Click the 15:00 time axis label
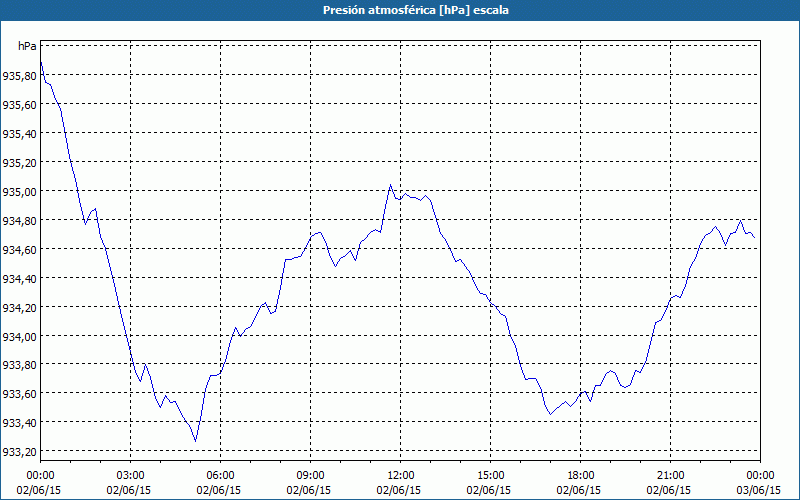Image resolution: width=800 pixels, height=500 pixels. pos(490,476)
